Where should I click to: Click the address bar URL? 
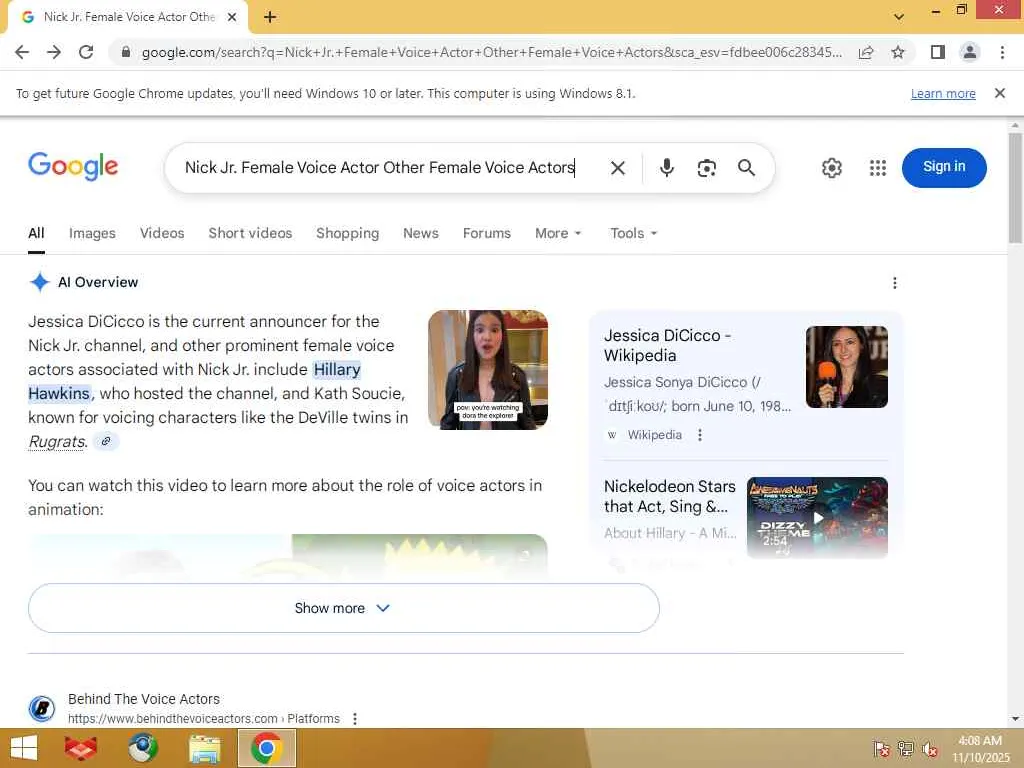492,52
